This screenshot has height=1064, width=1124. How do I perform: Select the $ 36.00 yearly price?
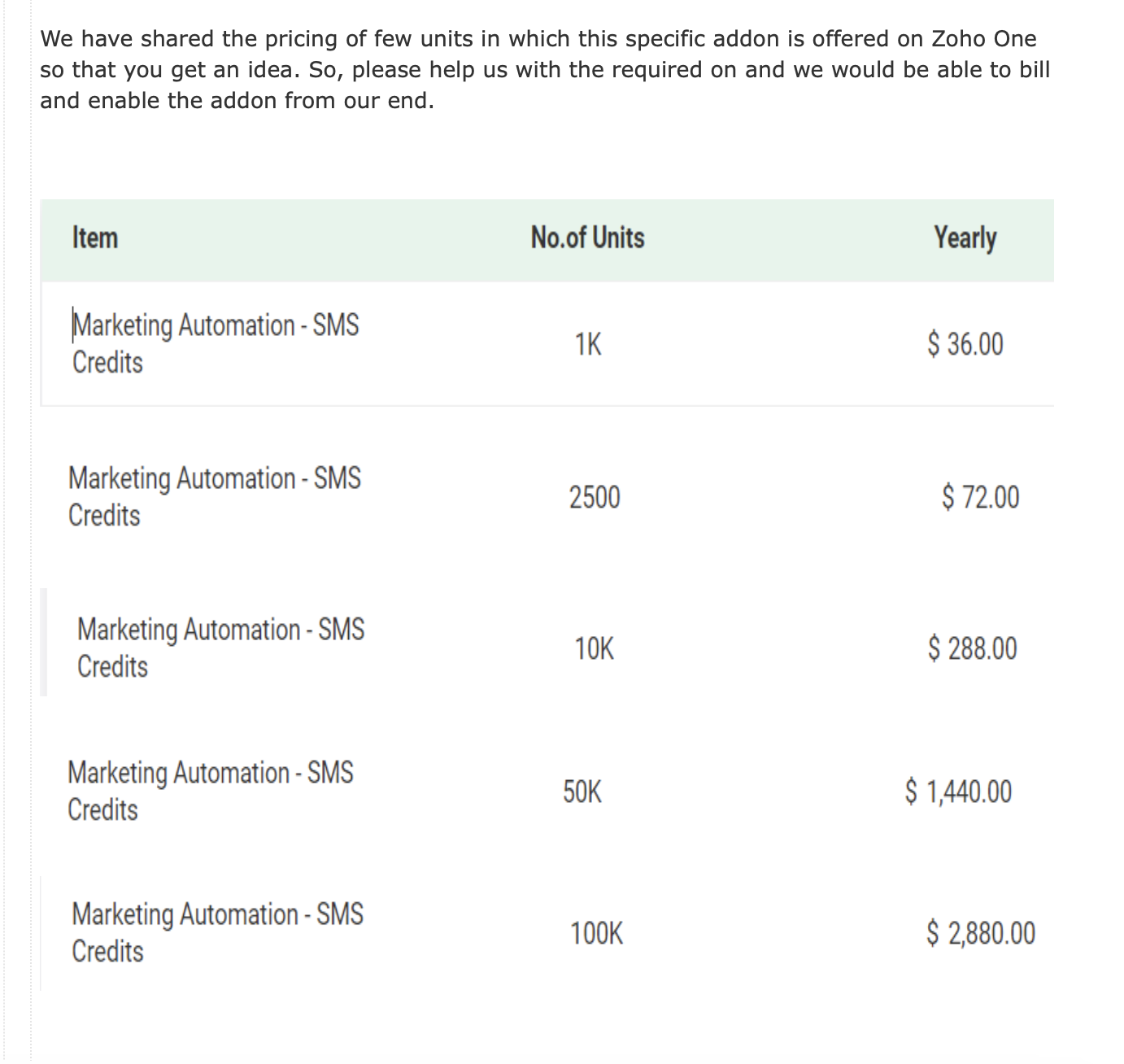[x=965, y=344]
